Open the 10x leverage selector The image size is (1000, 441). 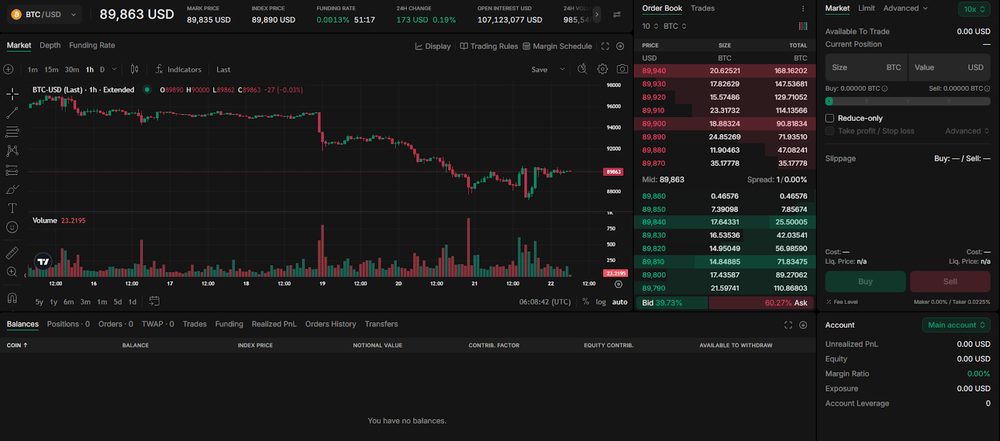[974, 9]
